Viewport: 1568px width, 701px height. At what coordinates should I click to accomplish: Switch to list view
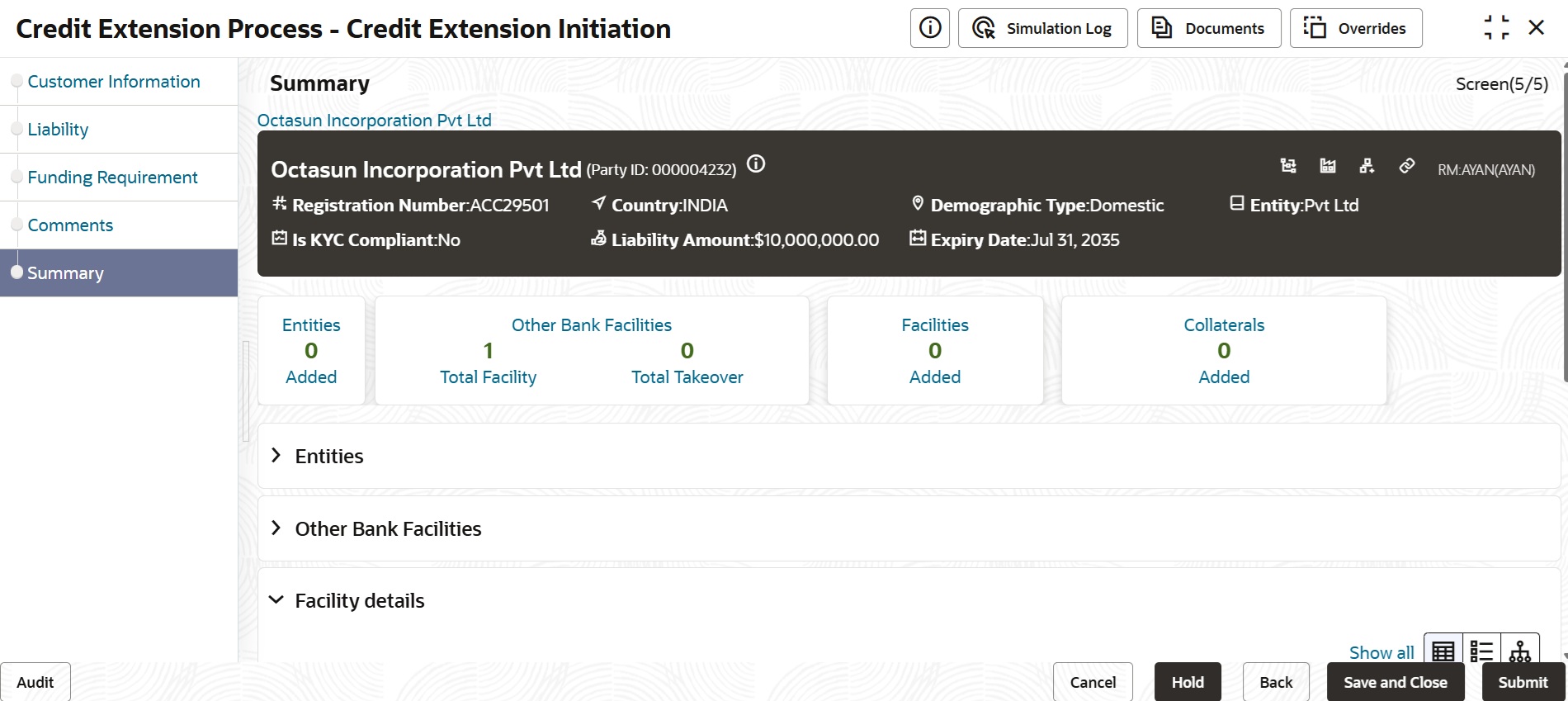coord(1481,651)
